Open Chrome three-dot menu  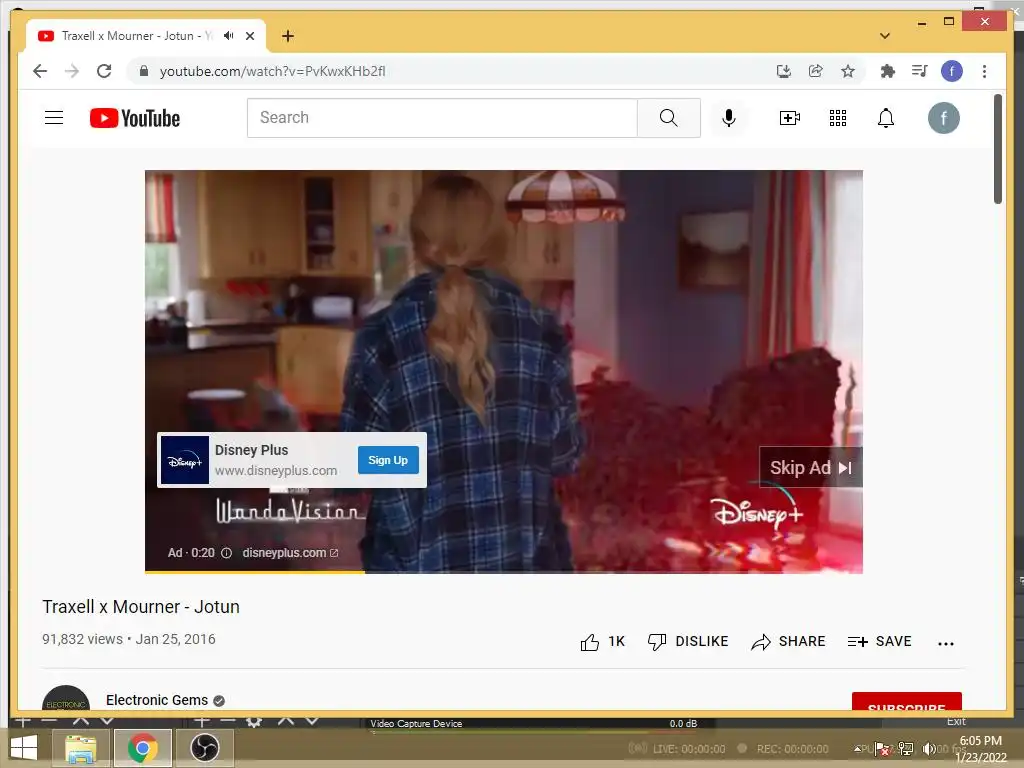[984, 71]
